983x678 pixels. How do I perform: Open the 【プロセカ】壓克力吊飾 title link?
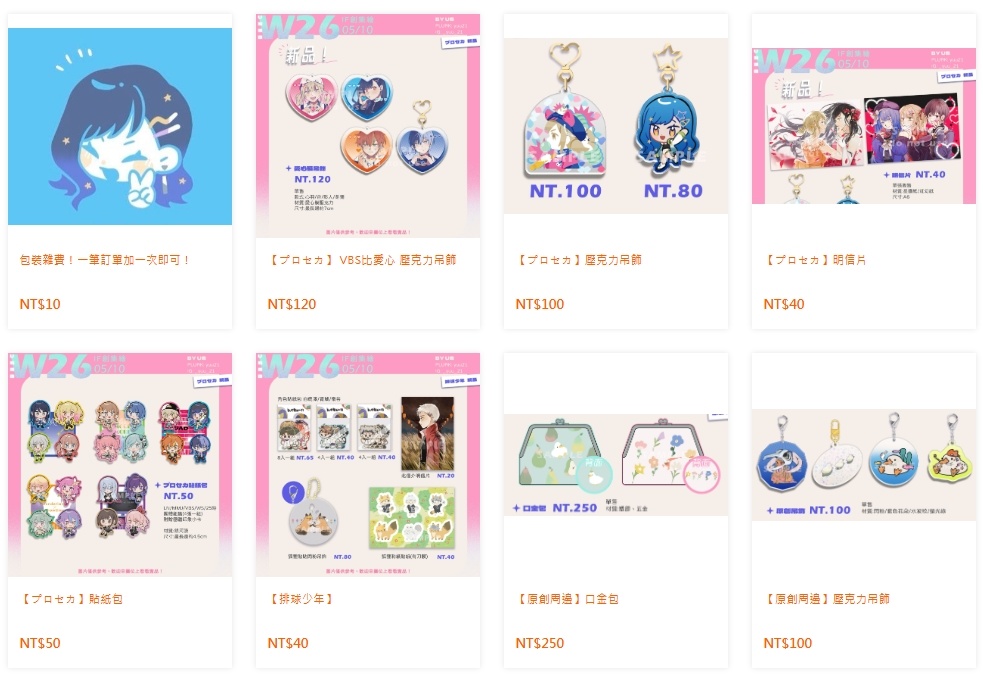coord(578,260)
